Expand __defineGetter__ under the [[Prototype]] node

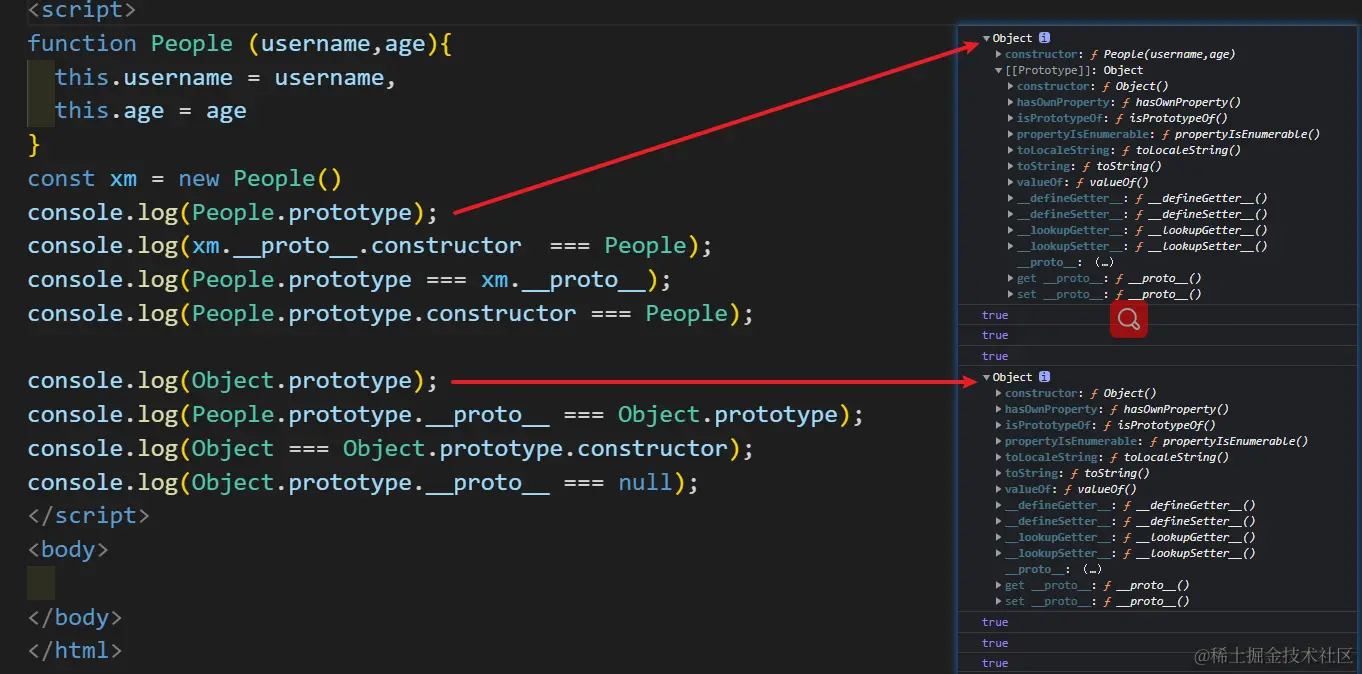1011,198
